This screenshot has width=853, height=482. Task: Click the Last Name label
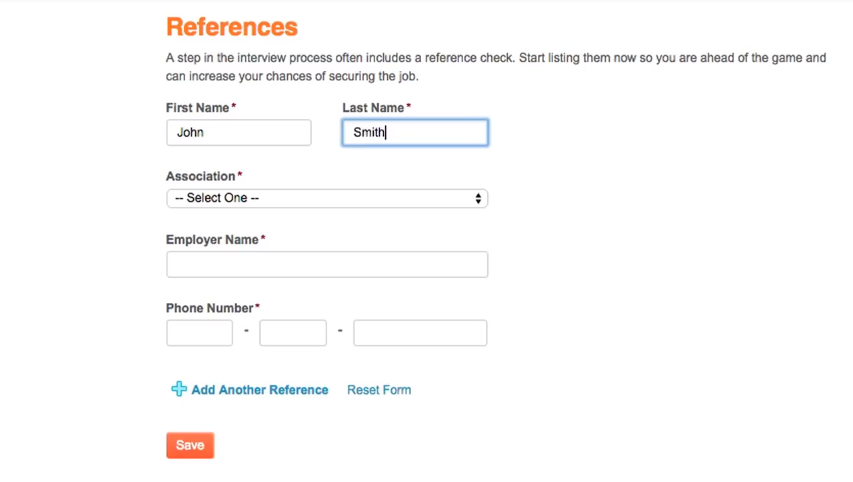point(373,107)
